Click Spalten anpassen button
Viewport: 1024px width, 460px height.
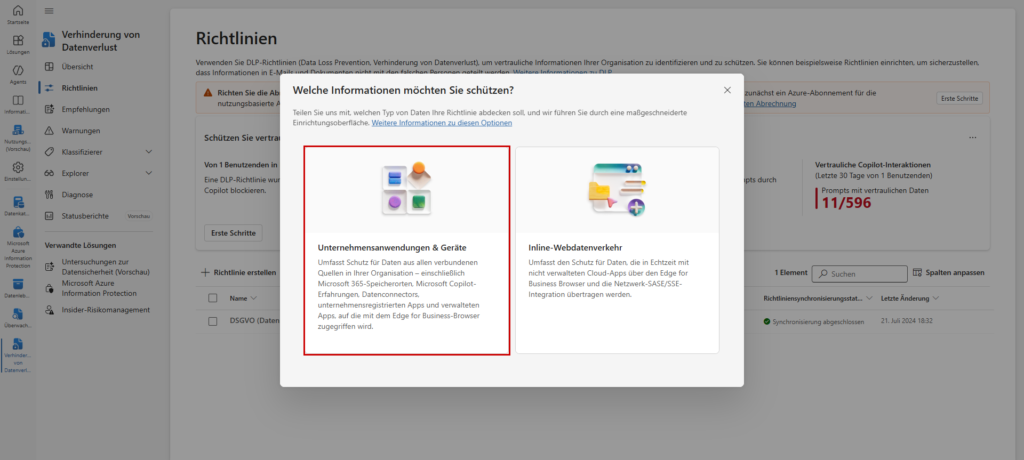pos(948,273)
